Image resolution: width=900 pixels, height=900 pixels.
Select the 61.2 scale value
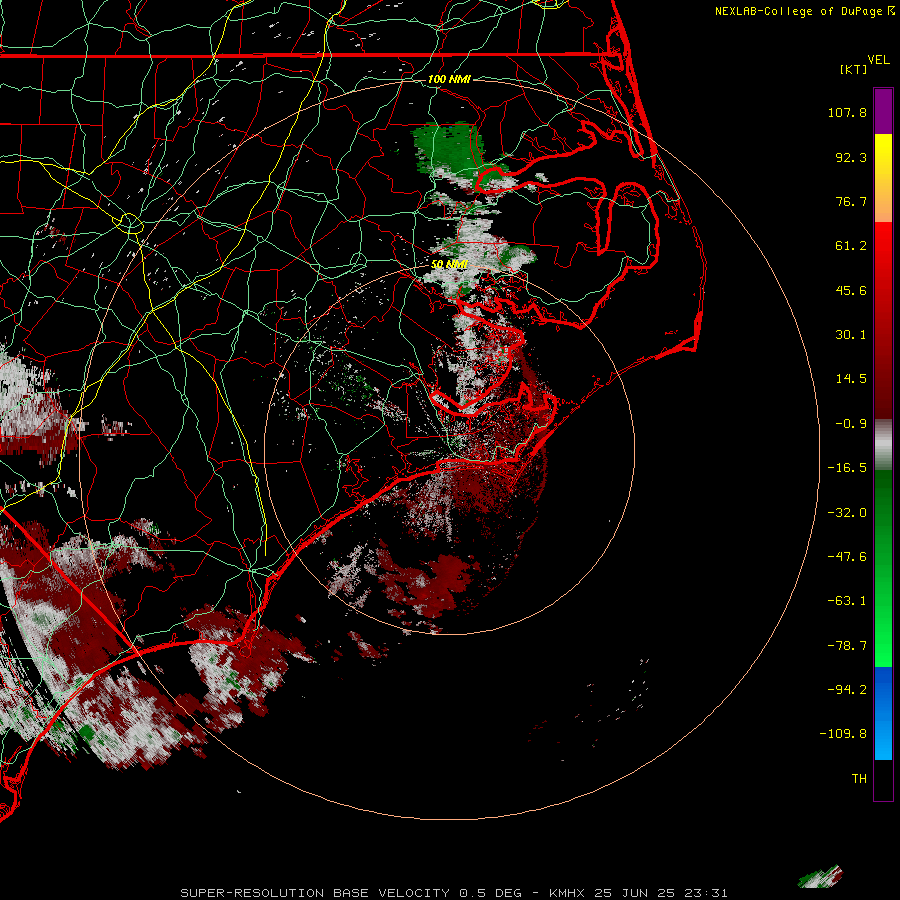point(851,246)
